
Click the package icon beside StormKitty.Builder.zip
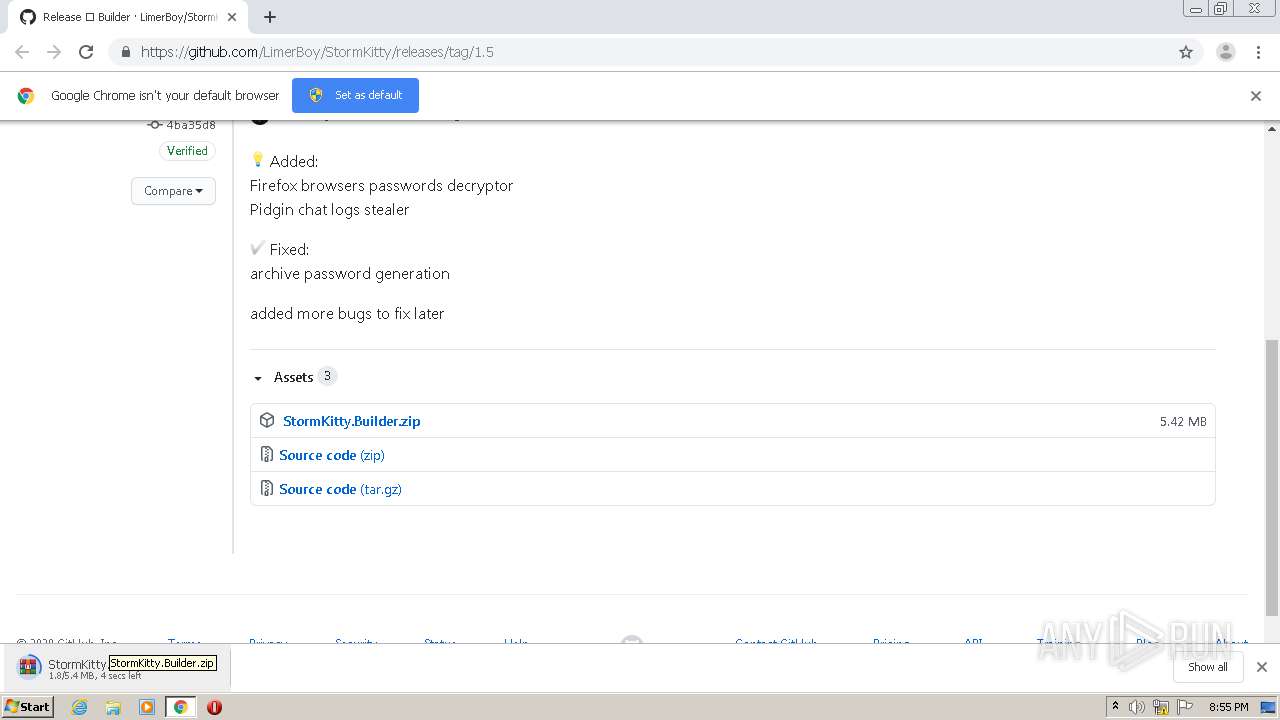point(267,421)
